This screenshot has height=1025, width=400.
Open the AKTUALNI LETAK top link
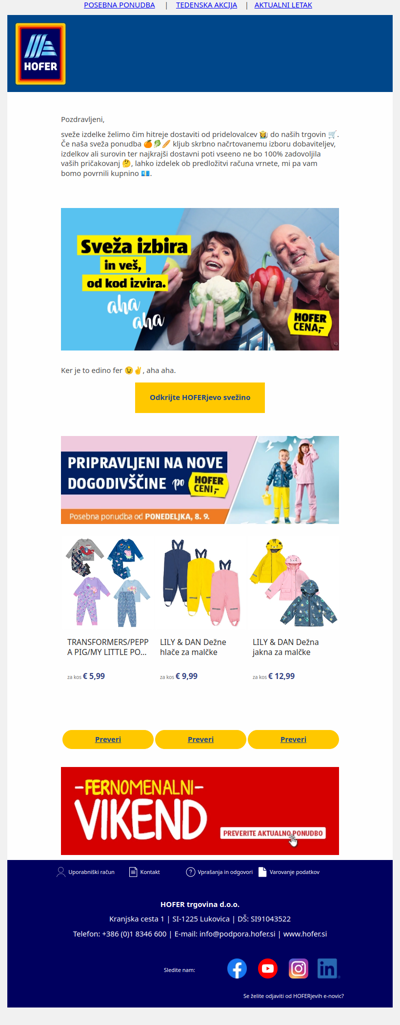(283, 5)
